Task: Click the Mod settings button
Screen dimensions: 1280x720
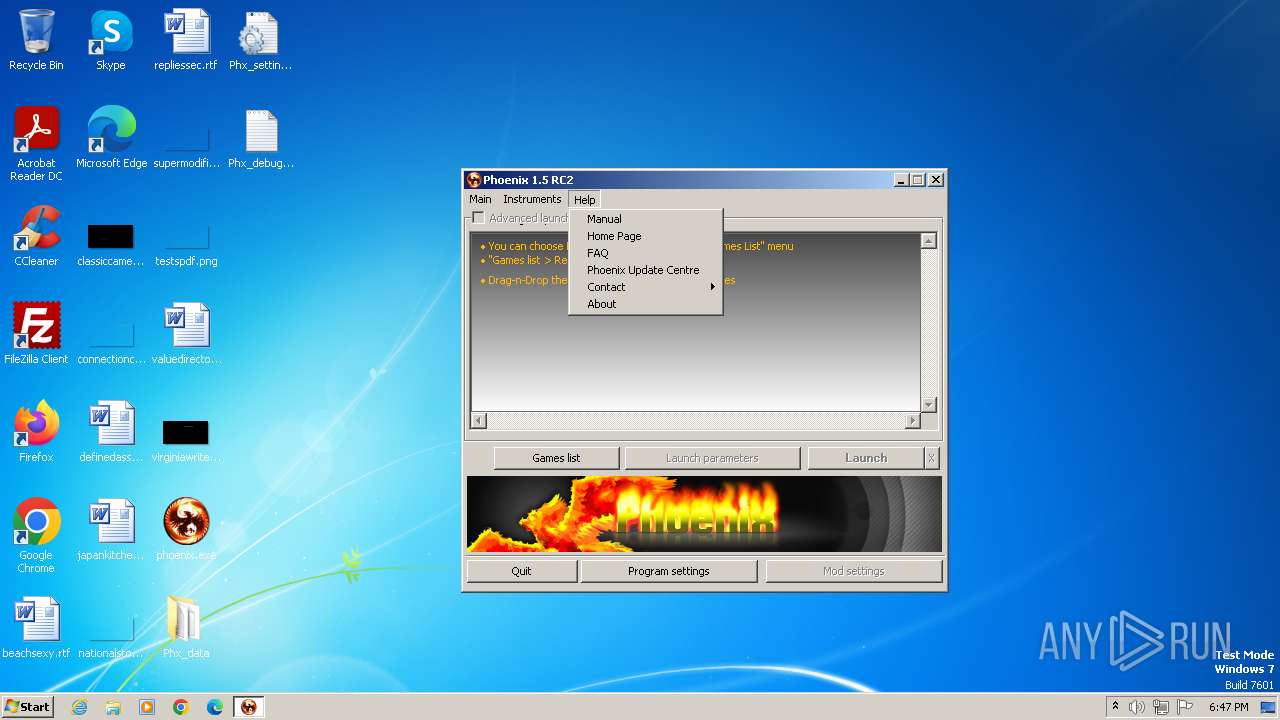Action: click(x=853, y=571)
